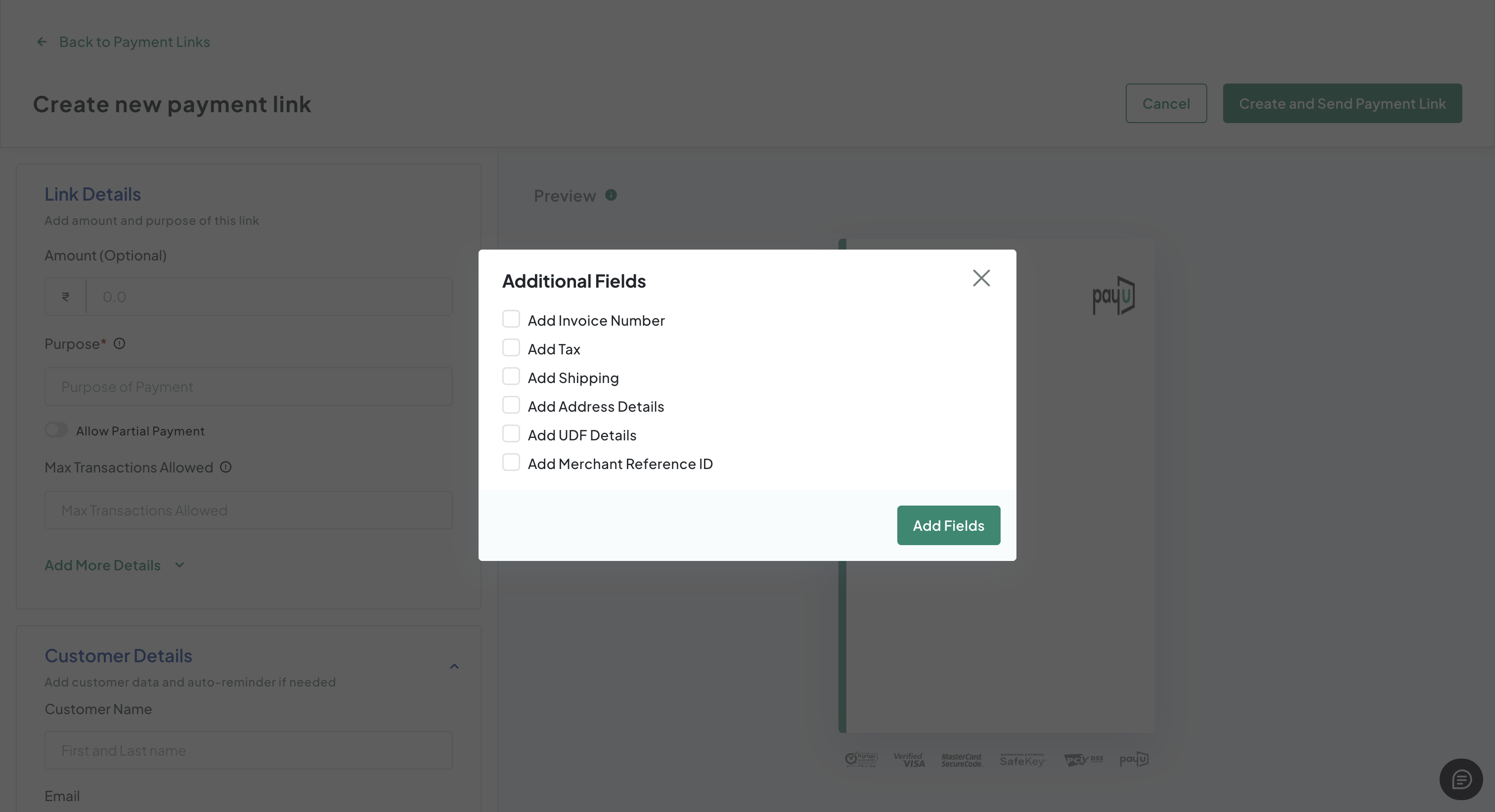Click the SafeKey badge
This screenshot has height=812, width=1495.
click(1022, 761)
